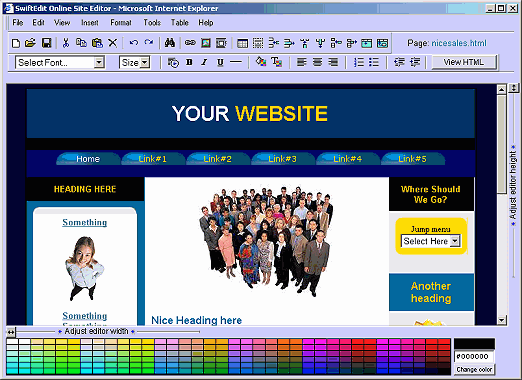This screenshot has height=380, width=522.
Task: Click the YOUR WEBSITE banner title
Action: [x=250, y=113]
